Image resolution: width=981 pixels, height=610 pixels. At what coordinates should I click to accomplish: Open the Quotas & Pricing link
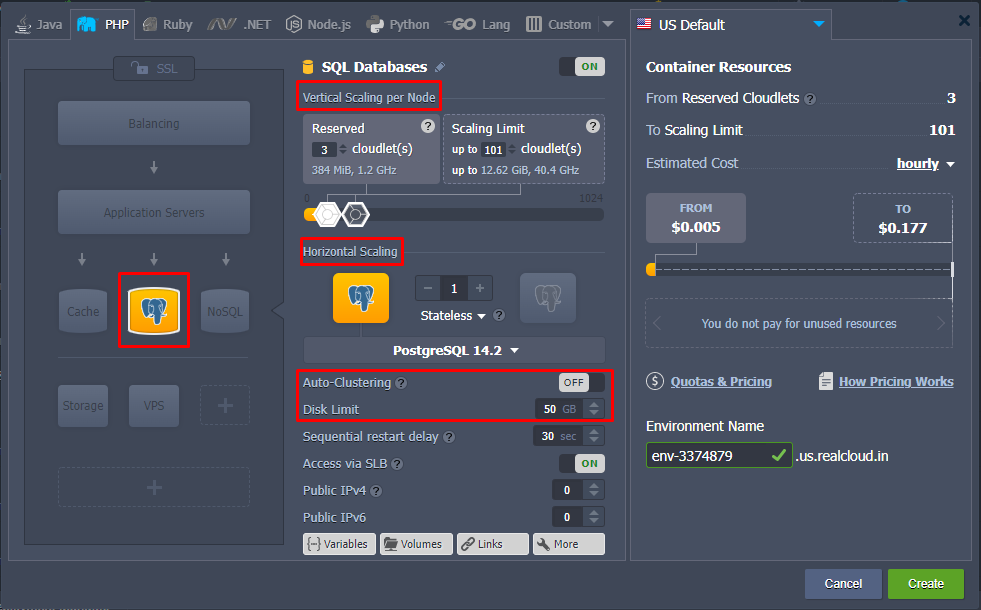(x=718, y=381)
